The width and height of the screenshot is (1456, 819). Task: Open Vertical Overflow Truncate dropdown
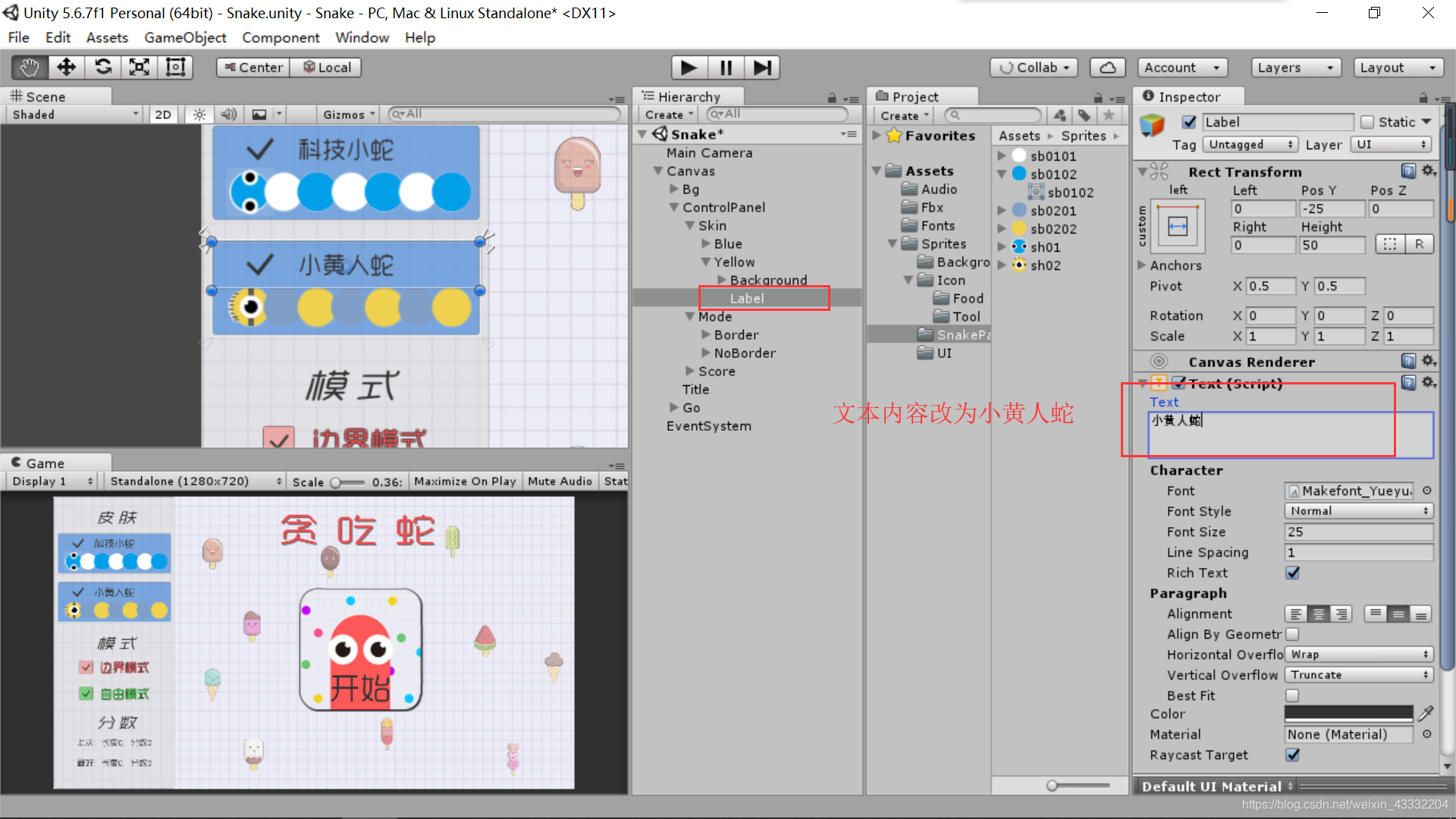pyautogui.click(x=1358, y=675)
